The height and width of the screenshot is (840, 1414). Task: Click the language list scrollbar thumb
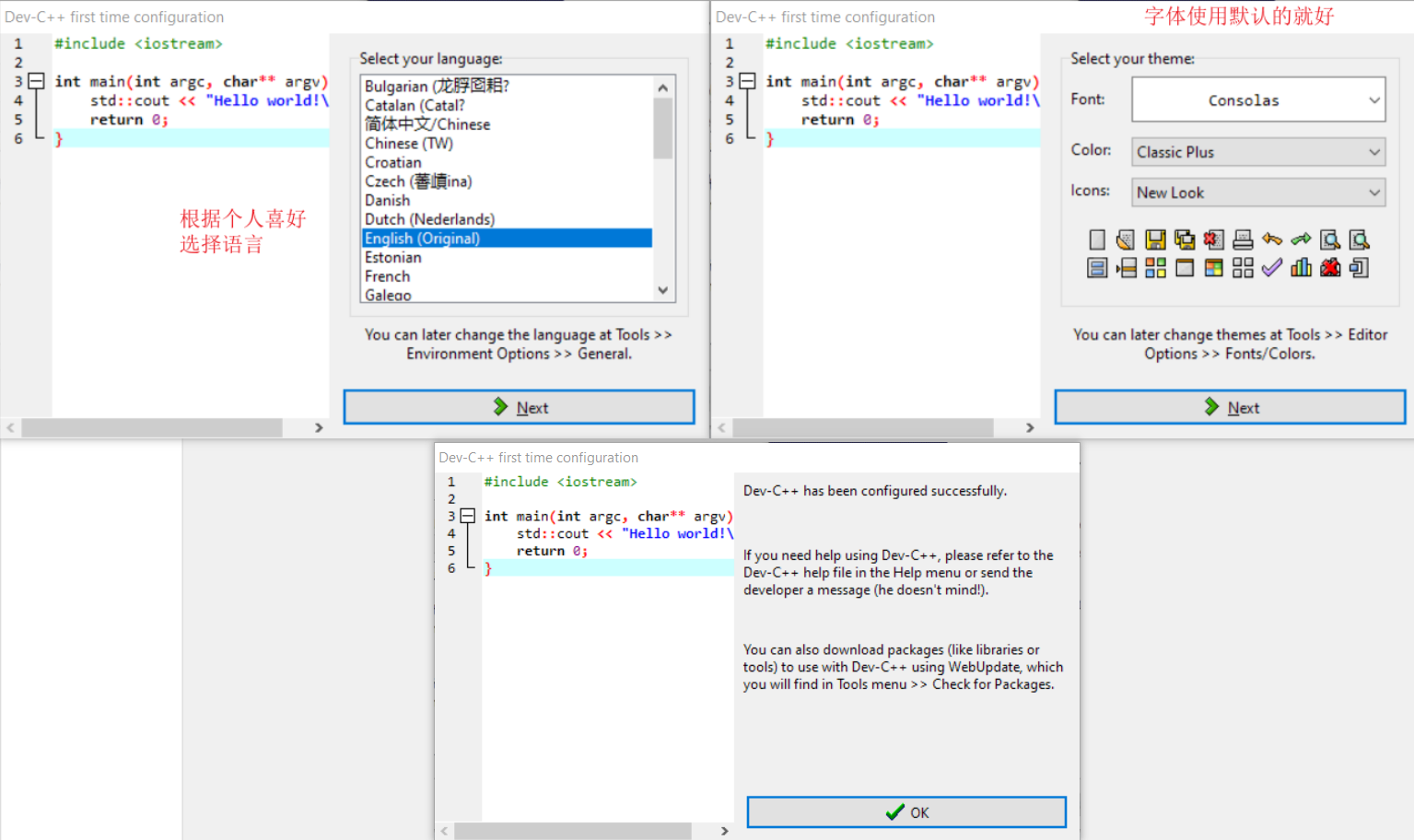tap(663, 128)
